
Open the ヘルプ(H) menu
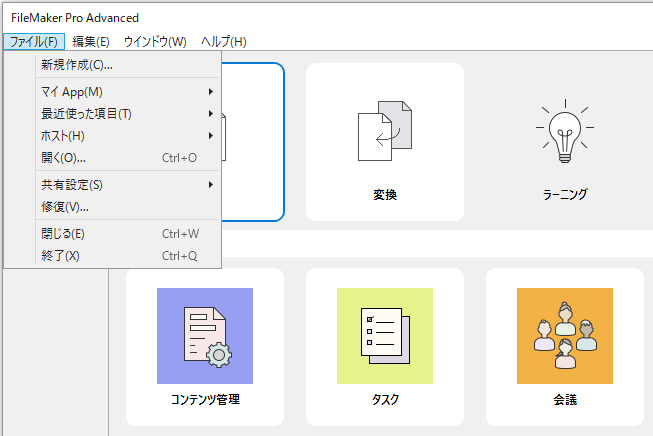coord(224,42)
